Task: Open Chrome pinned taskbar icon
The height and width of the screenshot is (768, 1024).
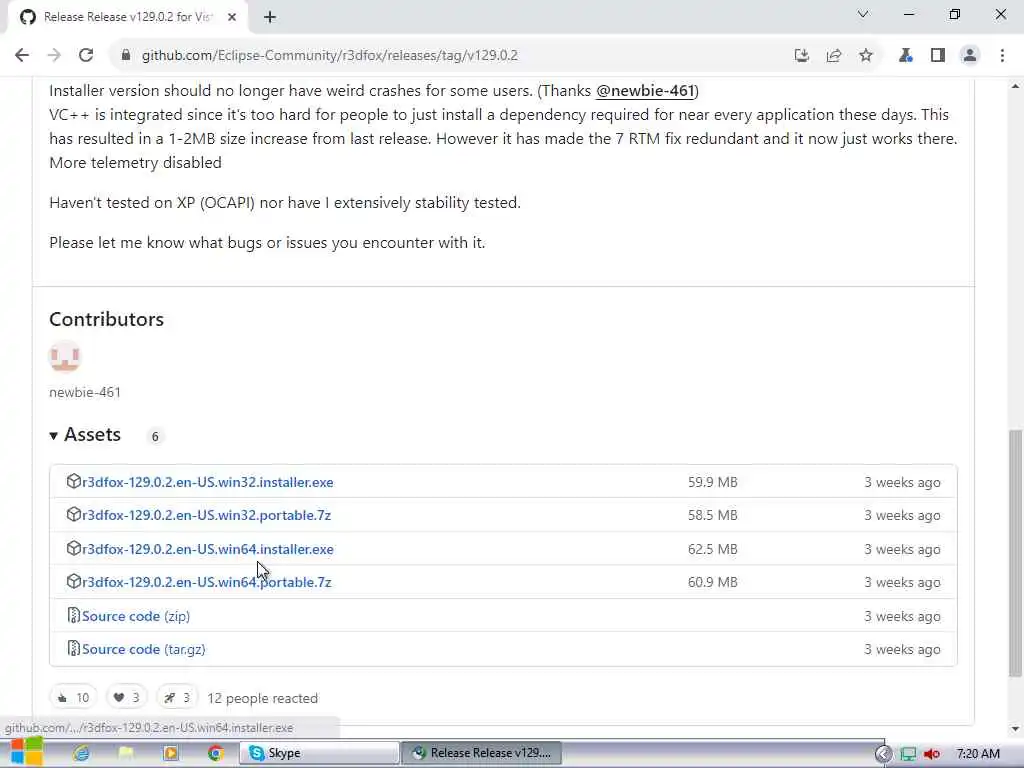Action: [x=216, y=753]
